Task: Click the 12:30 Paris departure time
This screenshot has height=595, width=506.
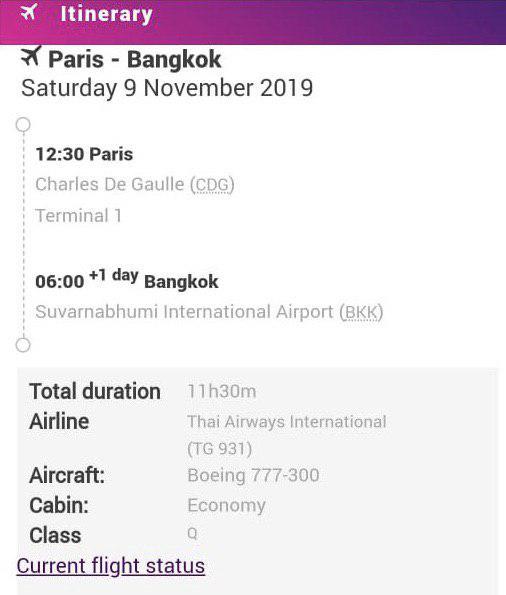Action: tap(84, 154)
